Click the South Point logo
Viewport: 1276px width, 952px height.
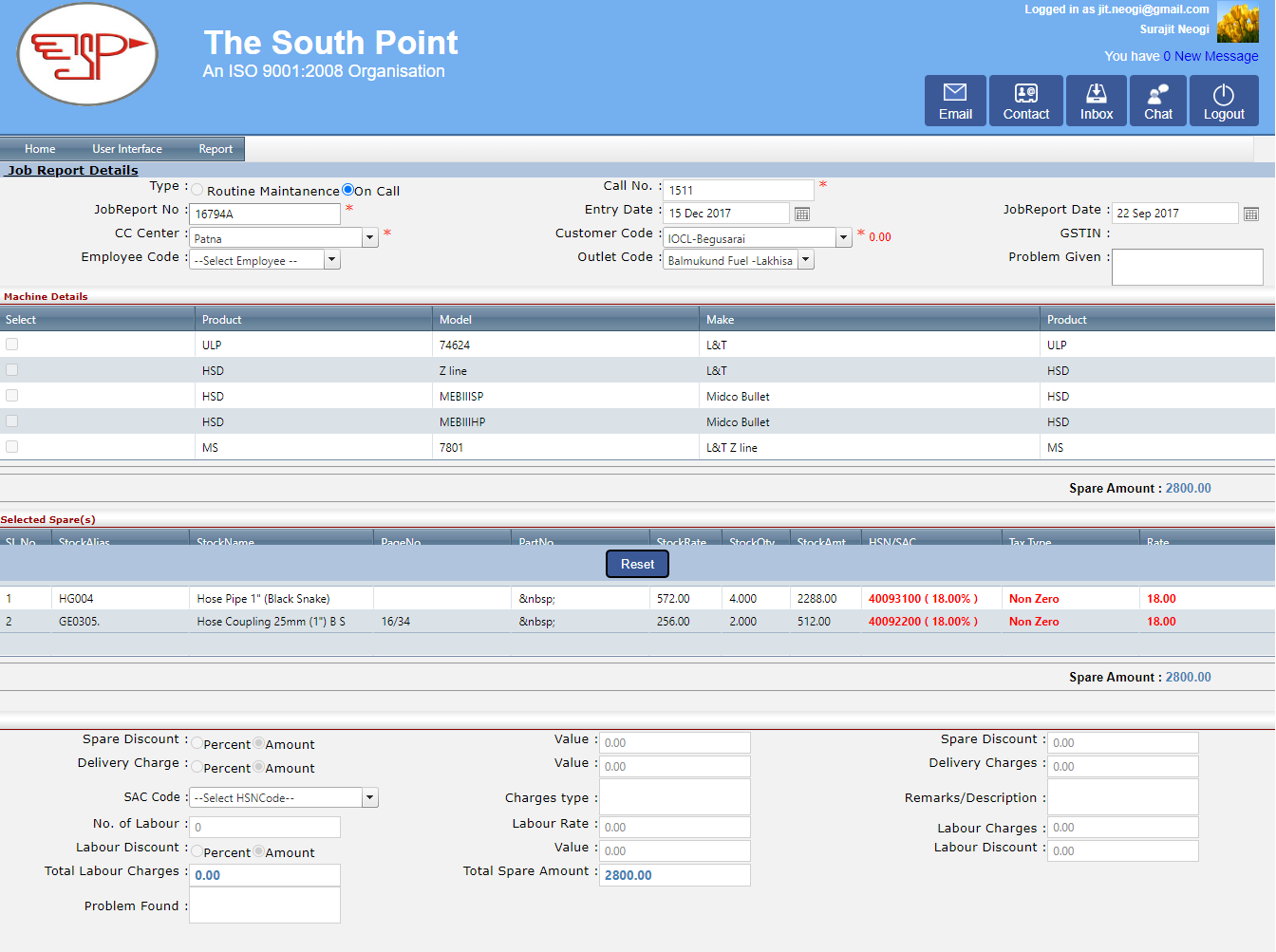pyautogui.click(x=87, y=54)
